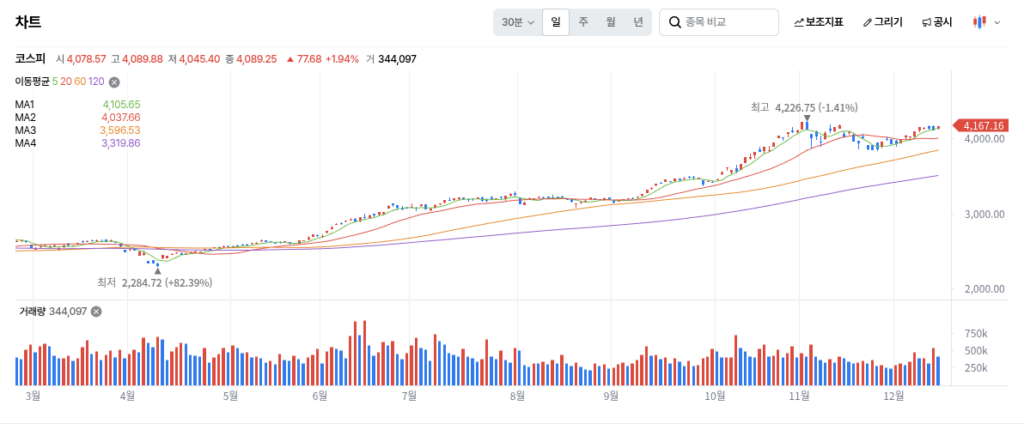Screen dimensions: 1024x424
Task: Switch to the 주 weekly interval
Action: point(582,22)
